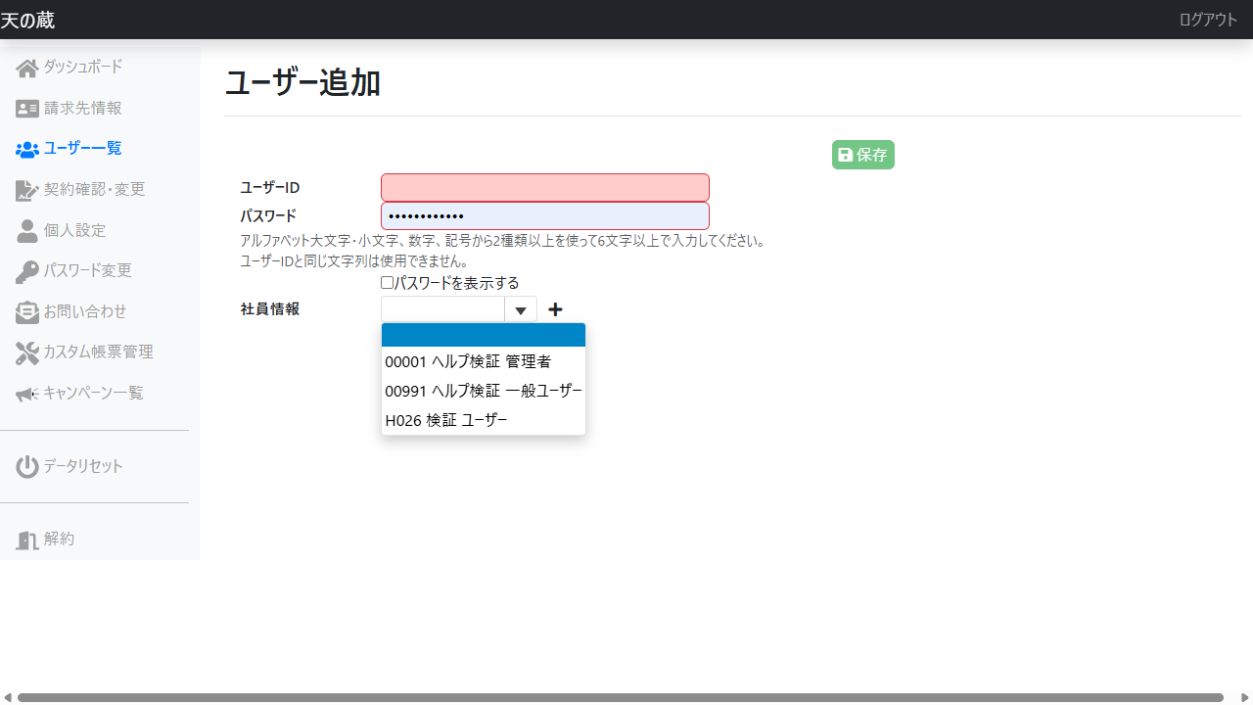1253x705 pixels.
Task: Go to ユーザー一覧
Action: pyautogui.click(x=83, y=148)
